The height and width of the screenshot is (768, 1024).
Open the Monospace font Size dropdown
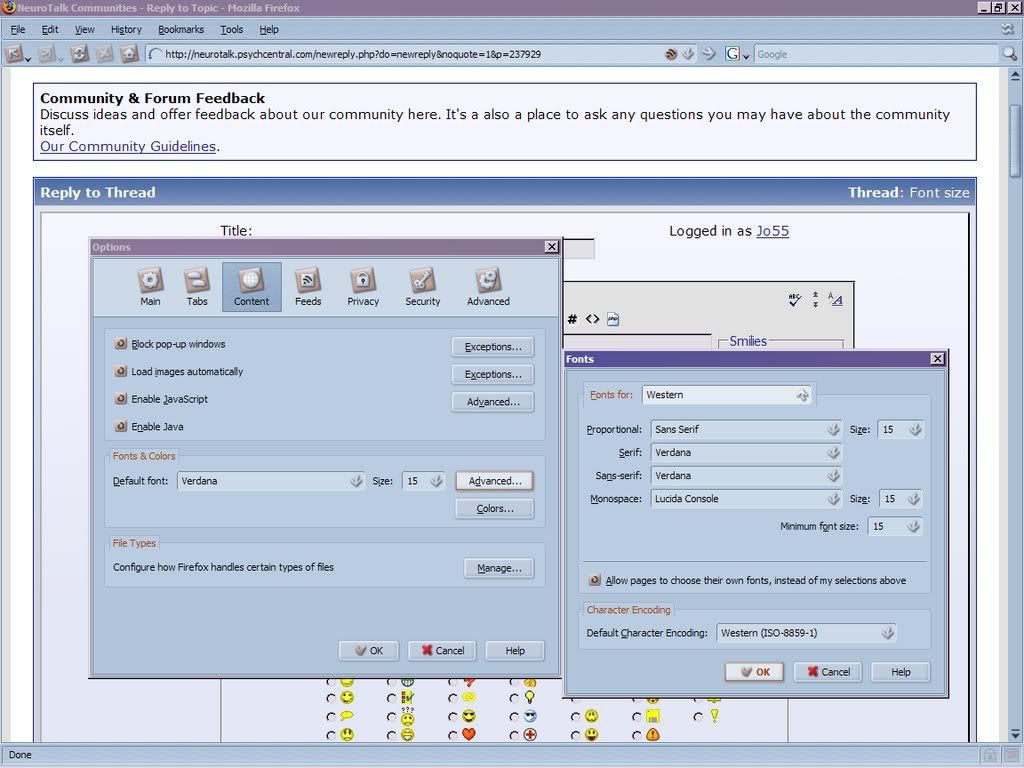pyautogui.click(x=900, y=499)
